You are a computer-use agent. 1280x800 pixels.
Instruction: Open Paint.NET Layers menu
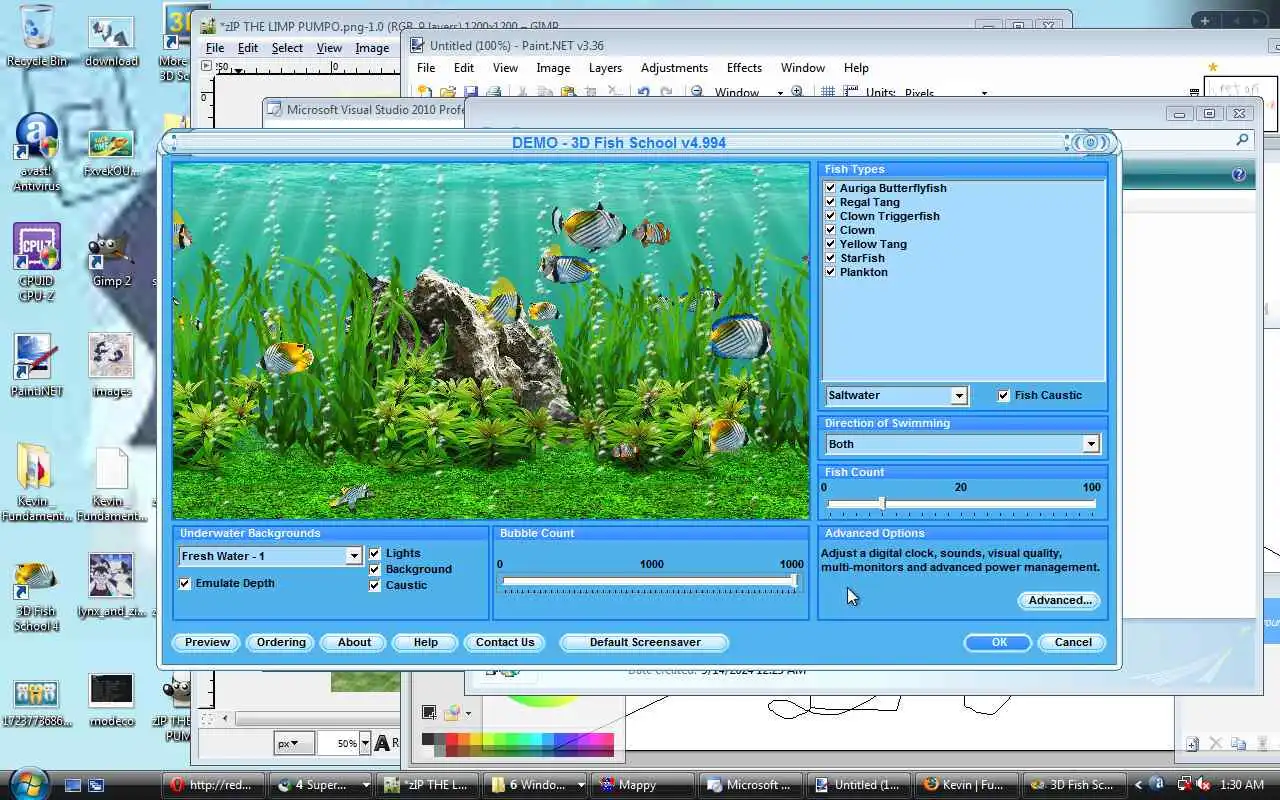click(x=605, y=68)
